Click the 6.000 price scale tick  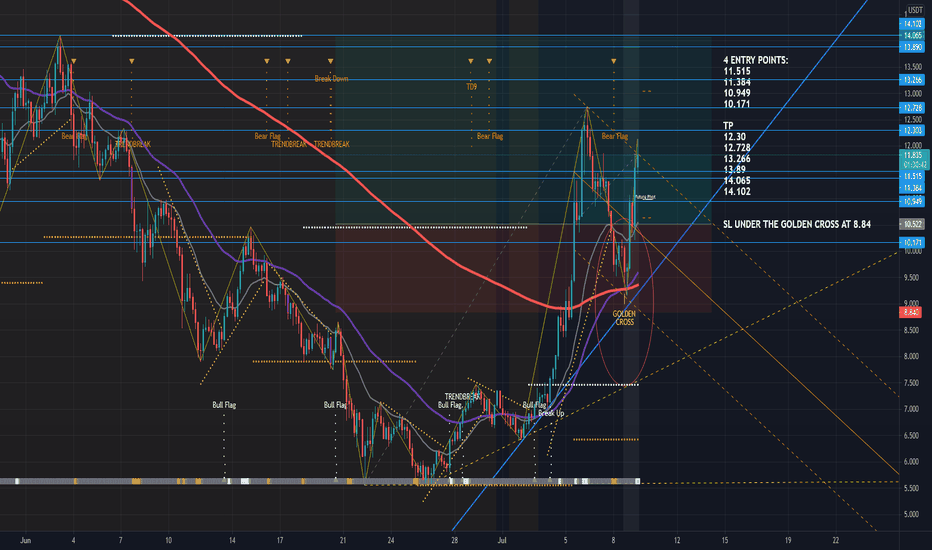912,461
